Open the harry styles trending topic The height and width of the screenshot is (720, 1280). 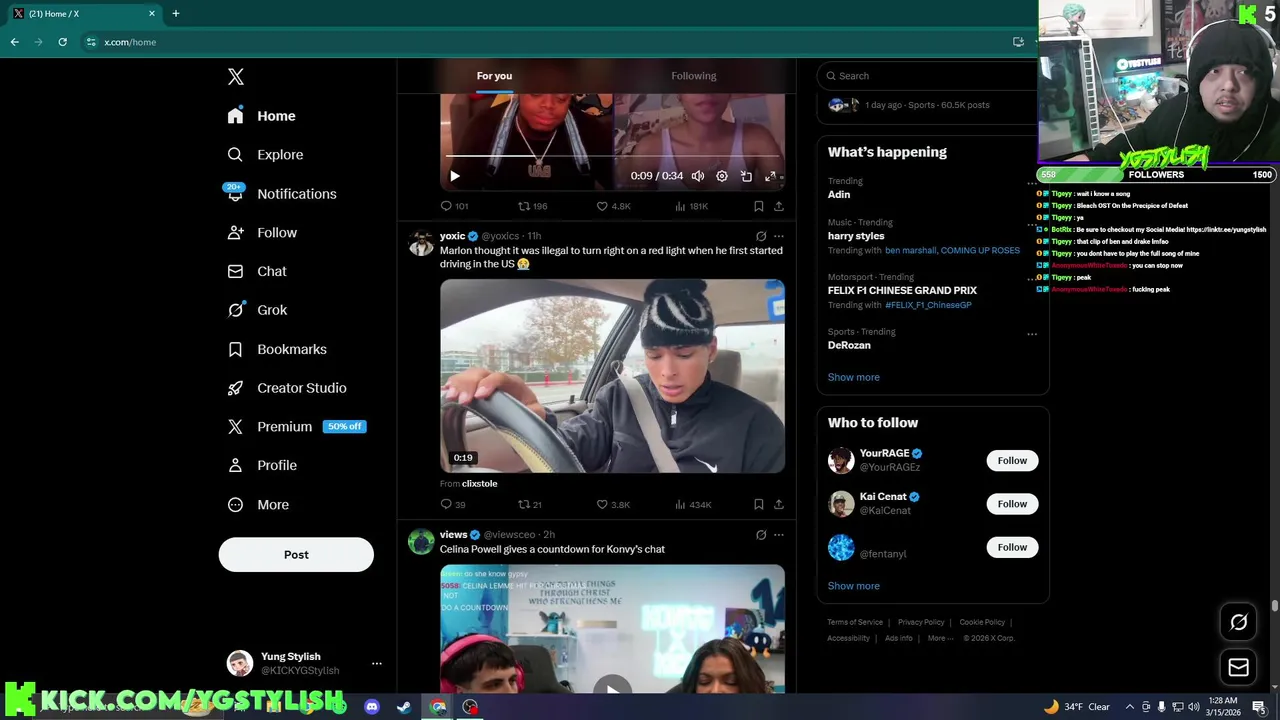coord(856,236)
